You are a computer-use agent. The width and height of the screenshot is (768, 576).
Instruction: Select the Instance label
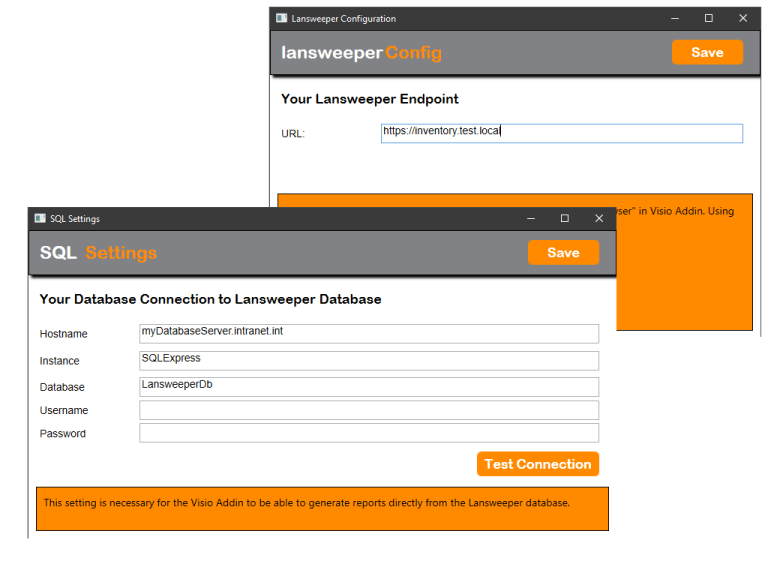(x=59, y=361)
